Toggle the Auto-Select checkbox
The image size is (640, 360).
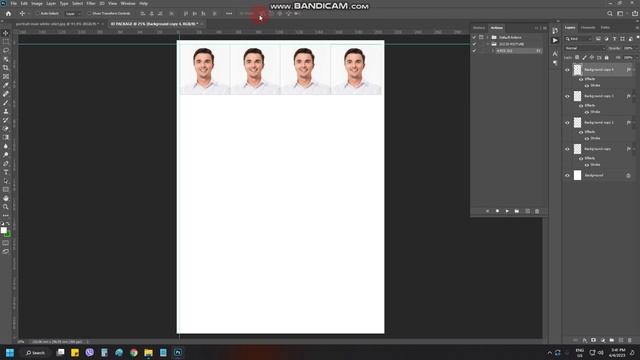[x=37, y=13]
